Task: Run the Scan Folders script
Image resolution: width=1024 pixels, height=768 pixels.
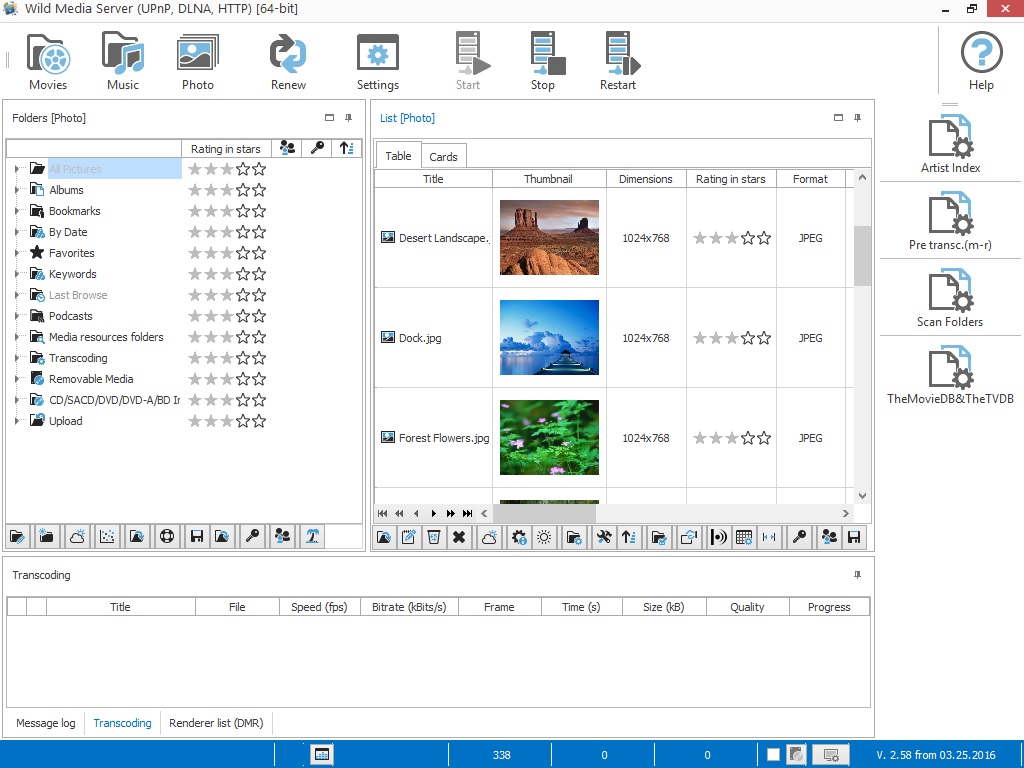Action: point(950,298)
